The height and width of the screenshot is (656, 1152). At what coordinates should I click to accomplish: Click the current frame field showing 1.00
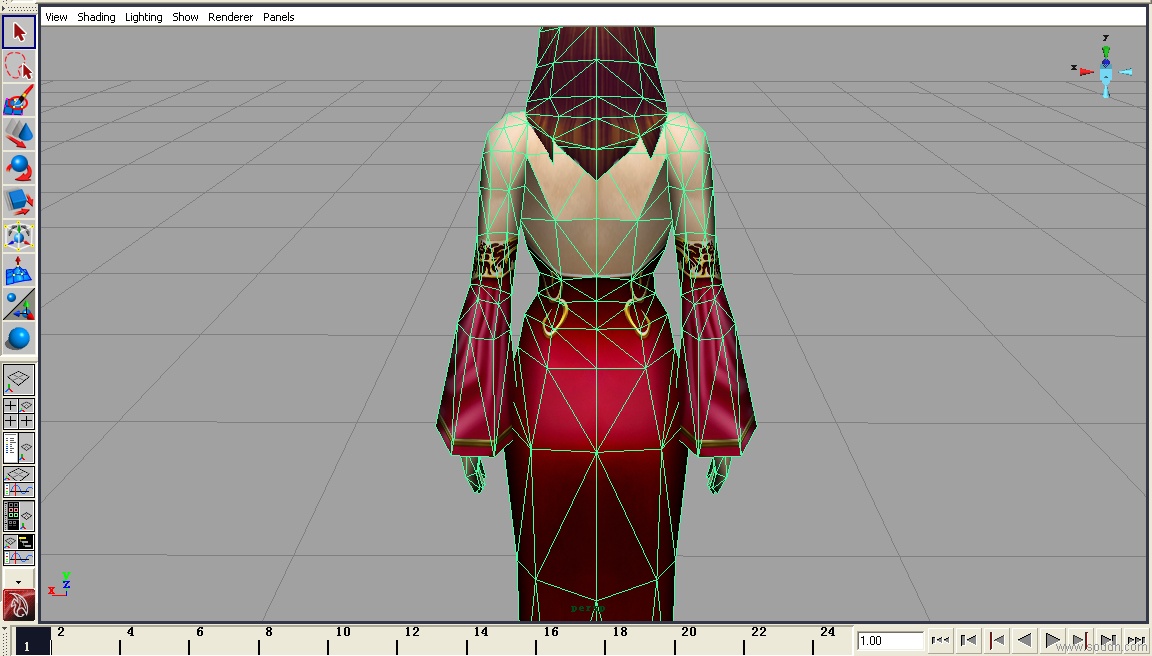pos(889,641)
